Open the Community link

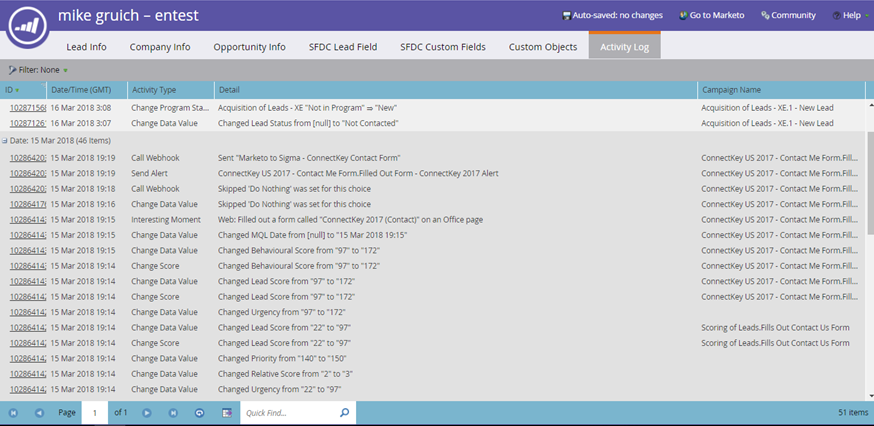tap(788, 16)
